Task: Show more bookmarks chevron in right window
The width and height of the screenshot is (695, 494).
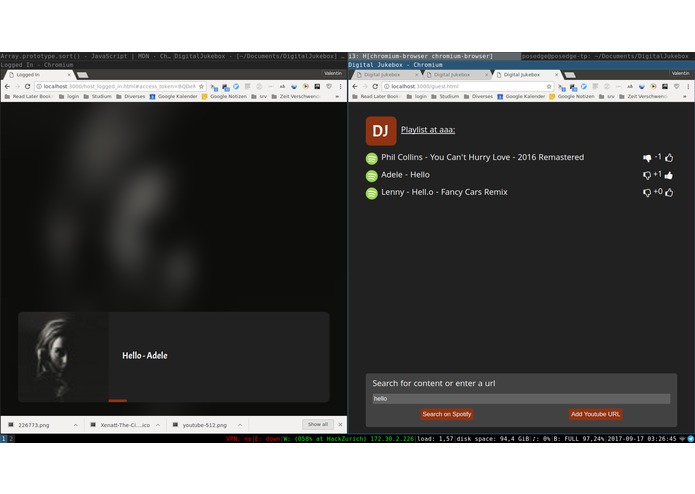Action: tap(685, 96)
